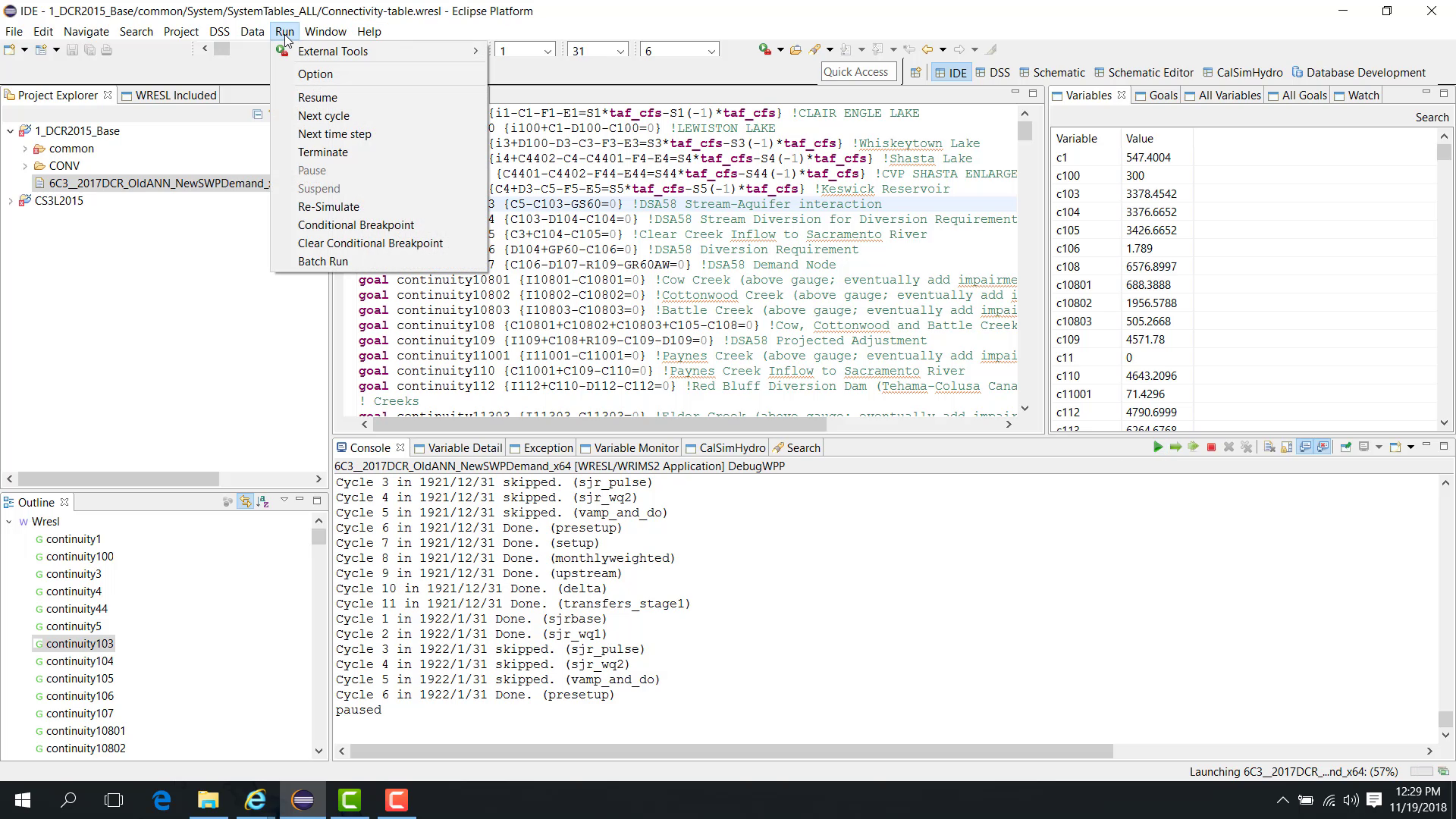Click Clear Console icon
The width and height of the screenshot is (1456, 819).
(1269, 447)
